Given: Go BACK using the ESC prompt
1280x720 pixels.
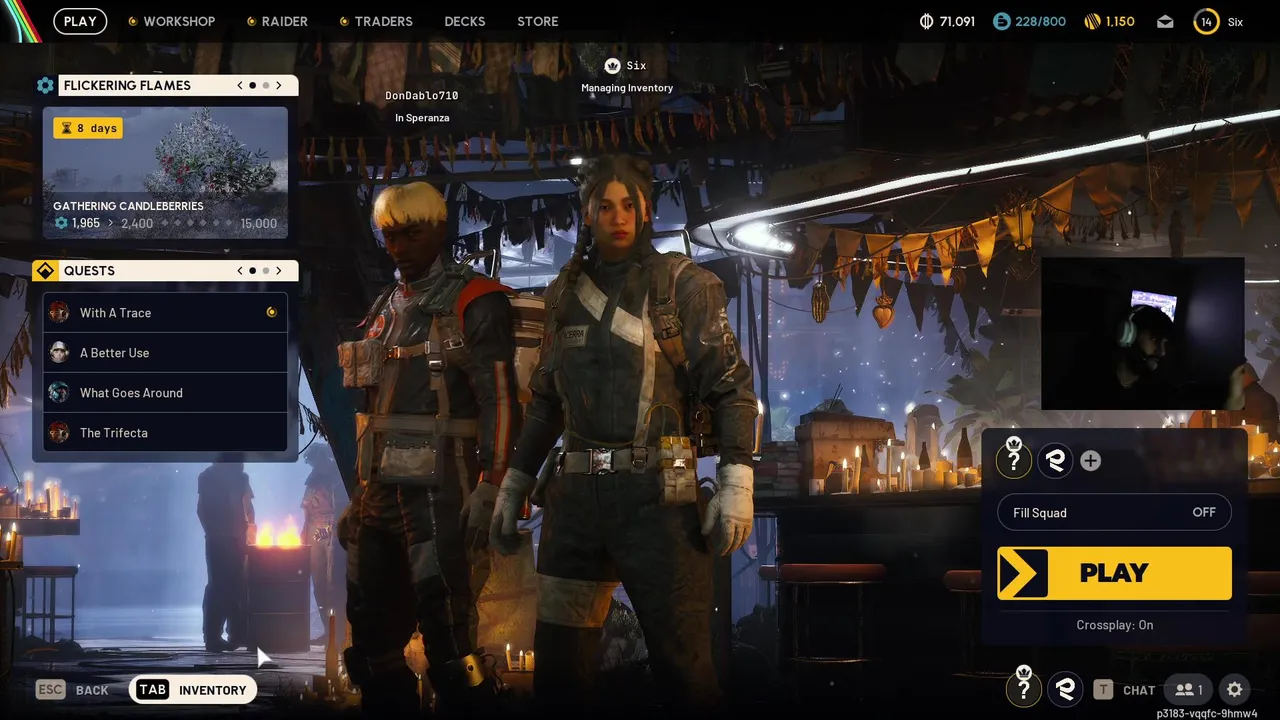Looking at the screenshot, I should (72, 690).
